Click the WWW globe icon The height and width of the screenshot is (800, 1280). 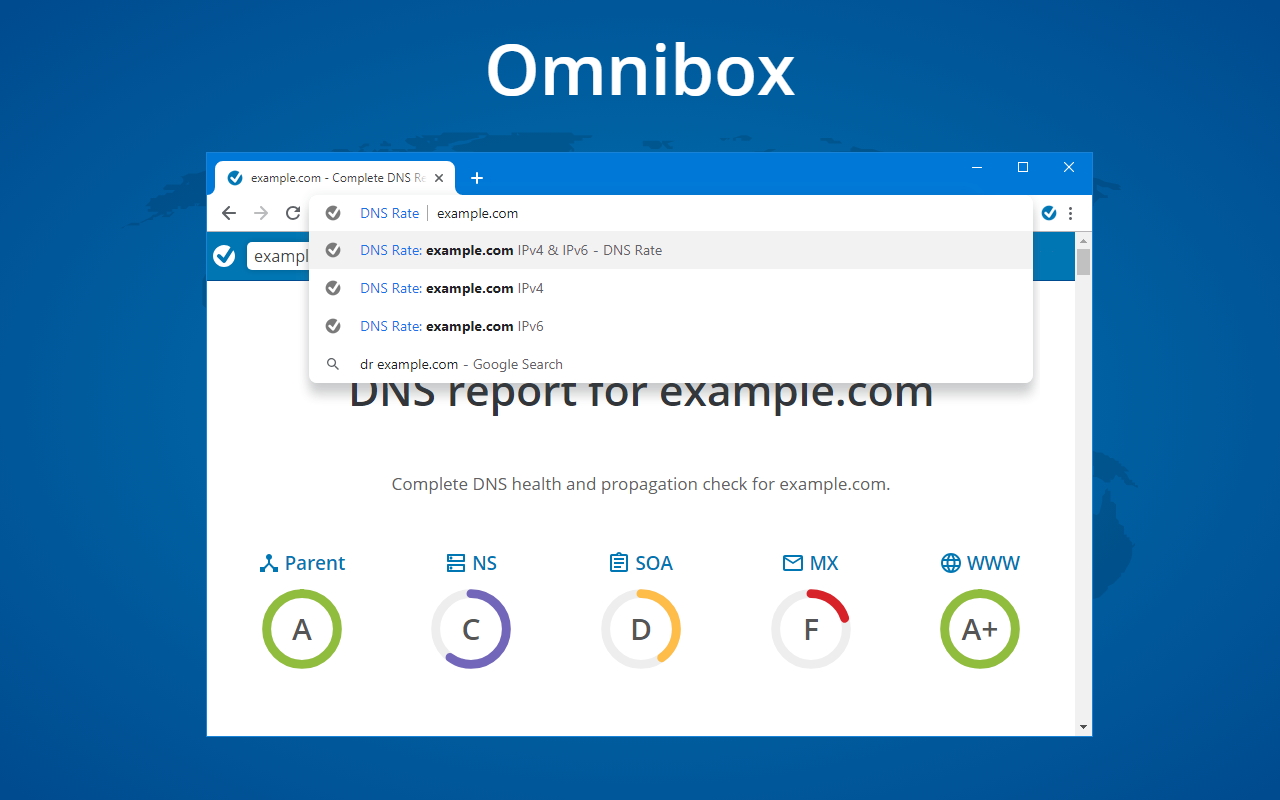[951, 563]
